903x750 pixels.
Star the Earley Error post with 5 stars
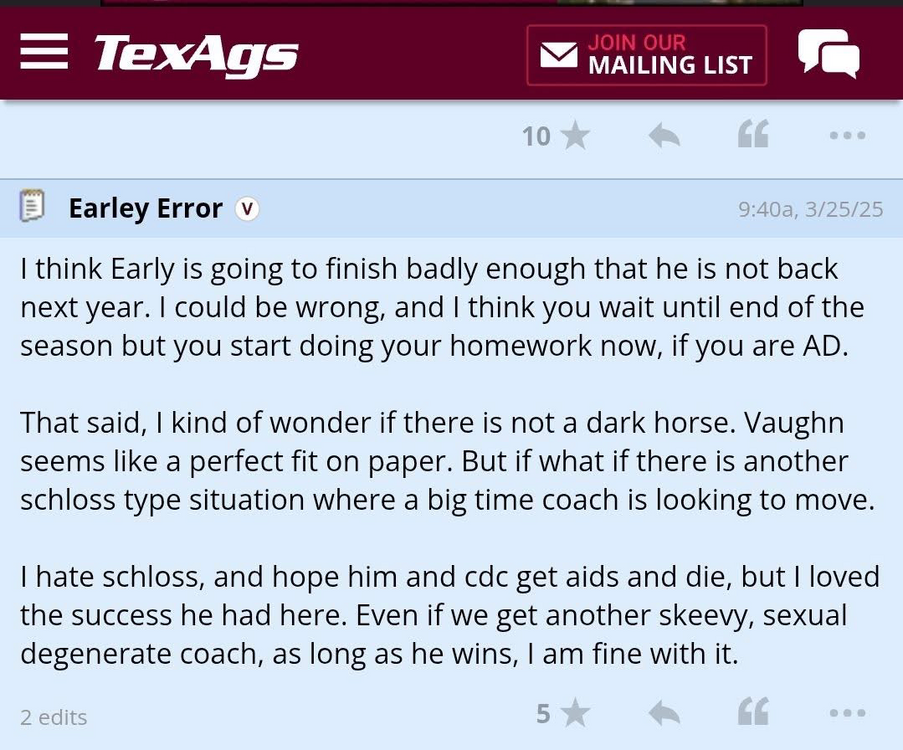coord(575,713)
